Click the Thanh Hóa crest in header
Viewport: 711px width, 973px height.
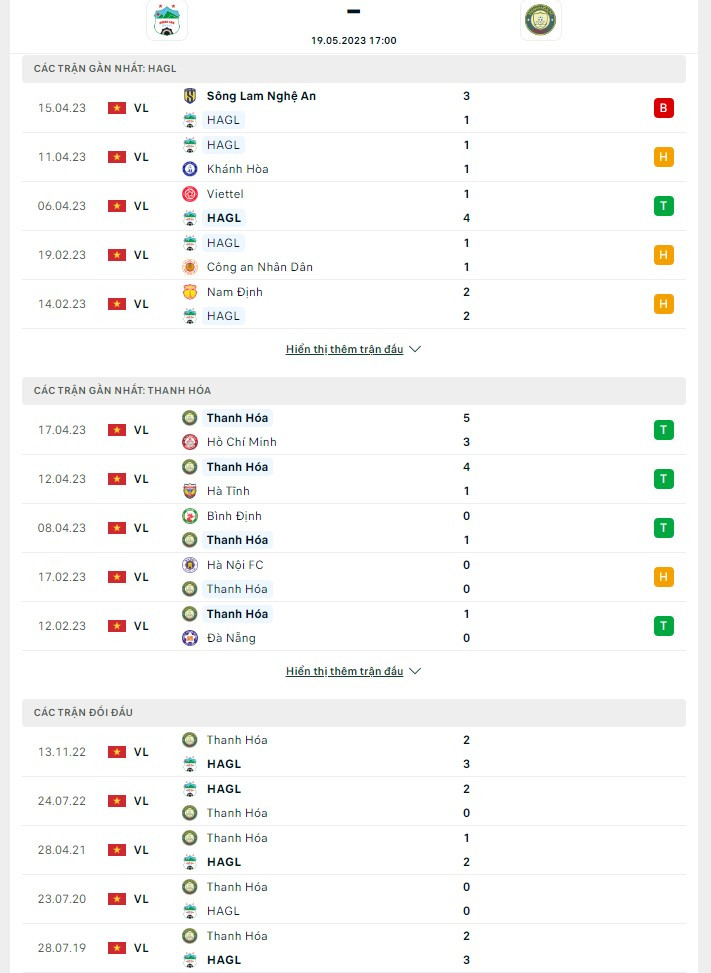click(x=541, y=21)
